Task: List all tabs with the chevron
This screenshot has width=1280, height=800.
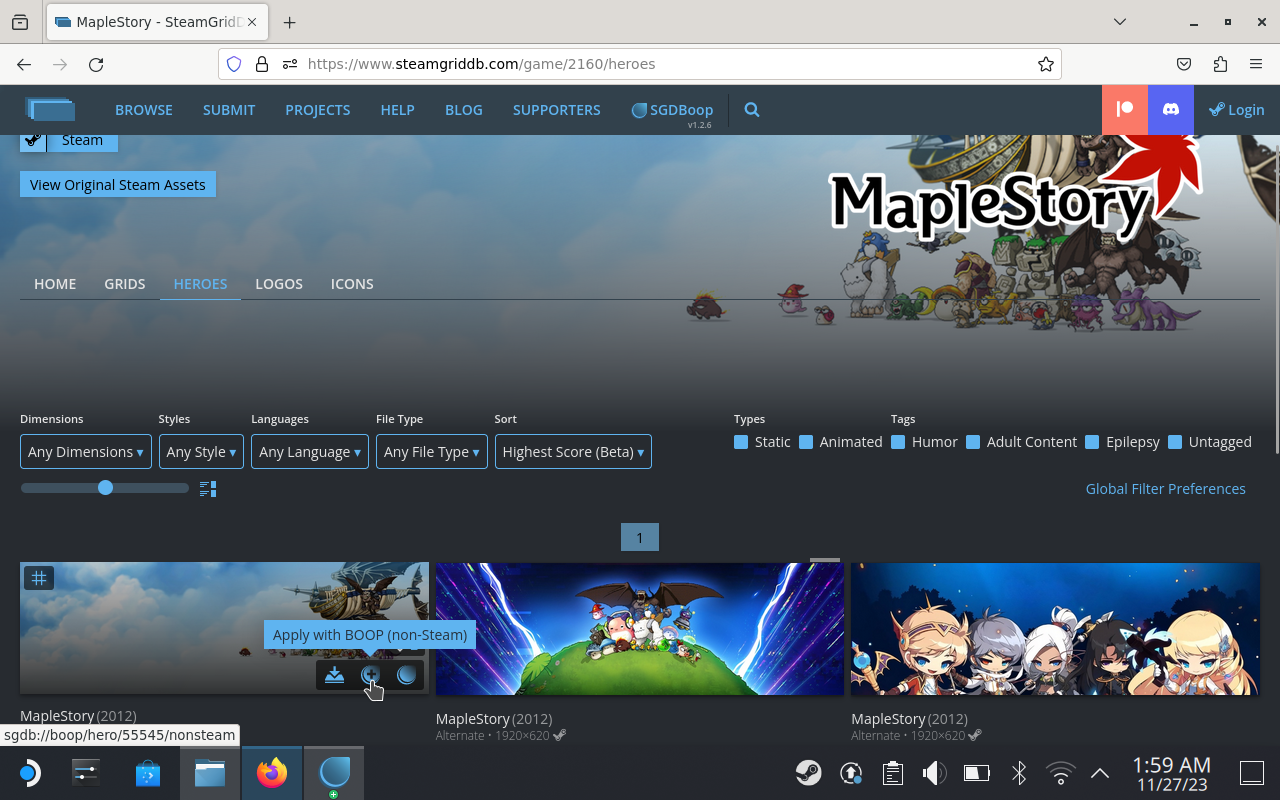Action: 1120,22
